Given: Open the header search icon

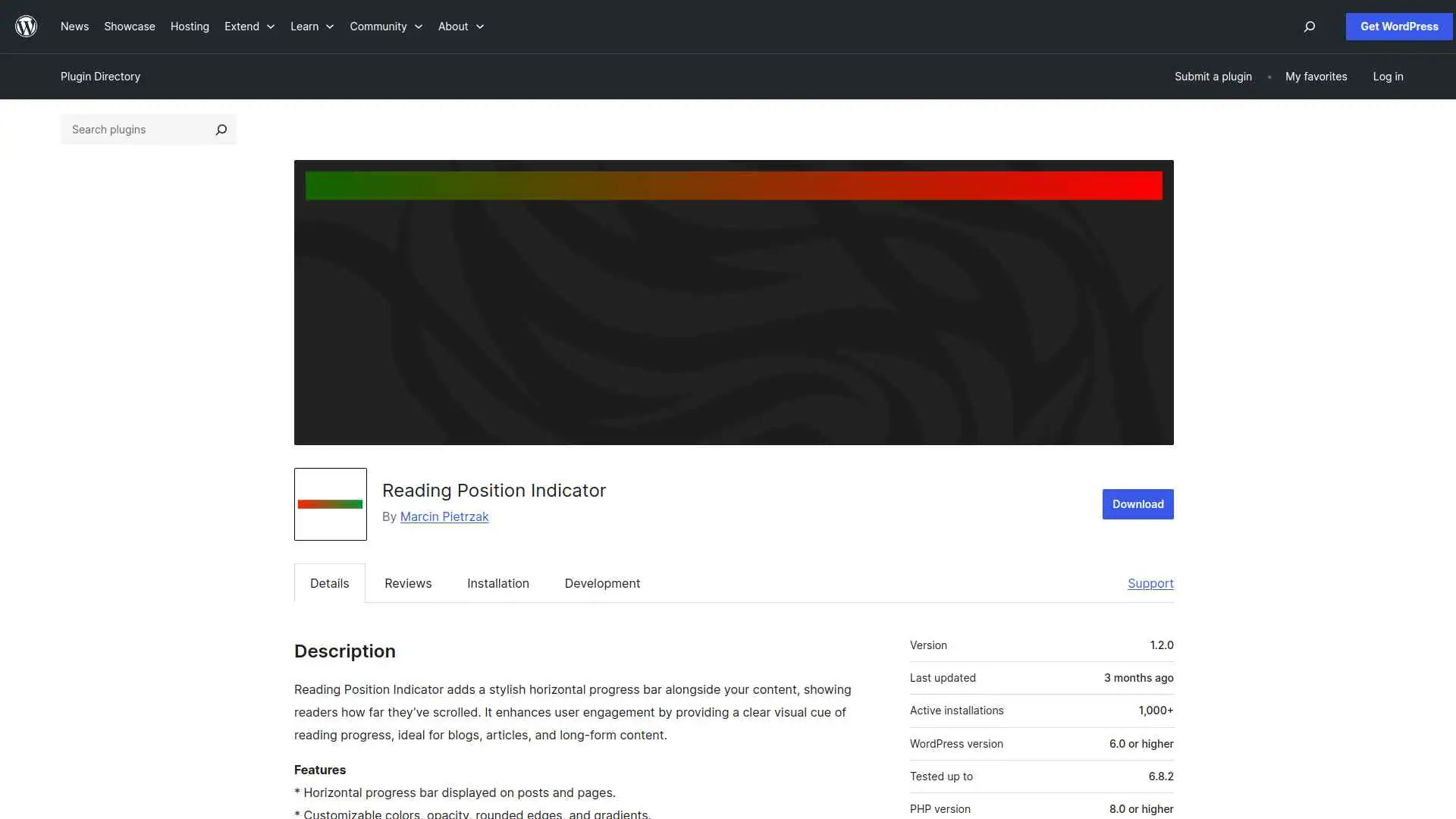Looking at the screenshot, I should 1309,27.
